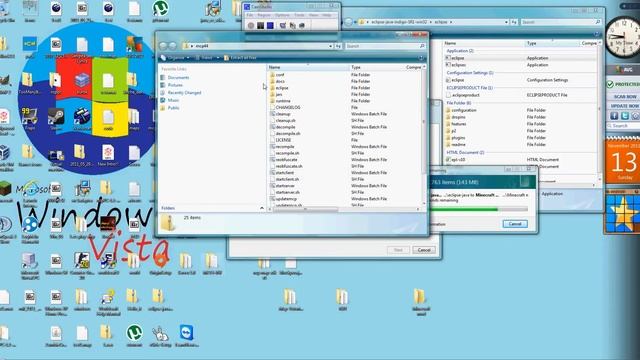Open the View menu in CamStudio
Viewport: 640px width, 360px height.
[313, 15]
